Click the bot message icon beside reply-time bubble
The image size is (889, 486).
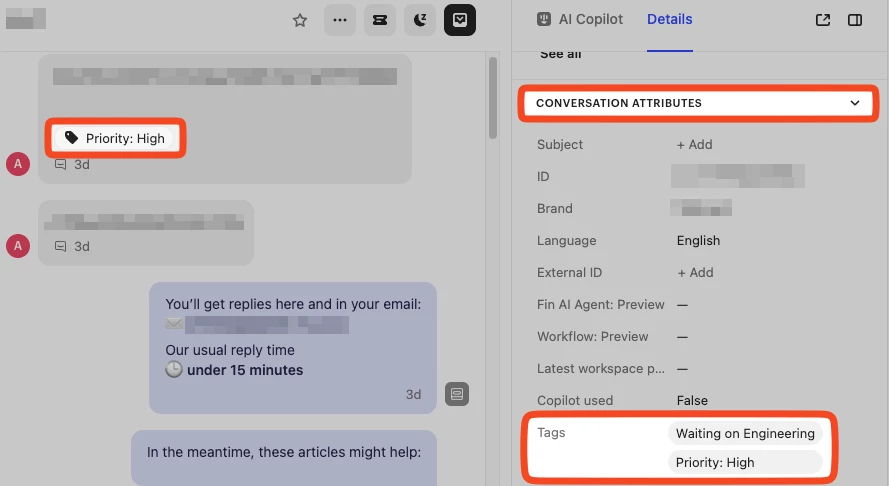457,394
